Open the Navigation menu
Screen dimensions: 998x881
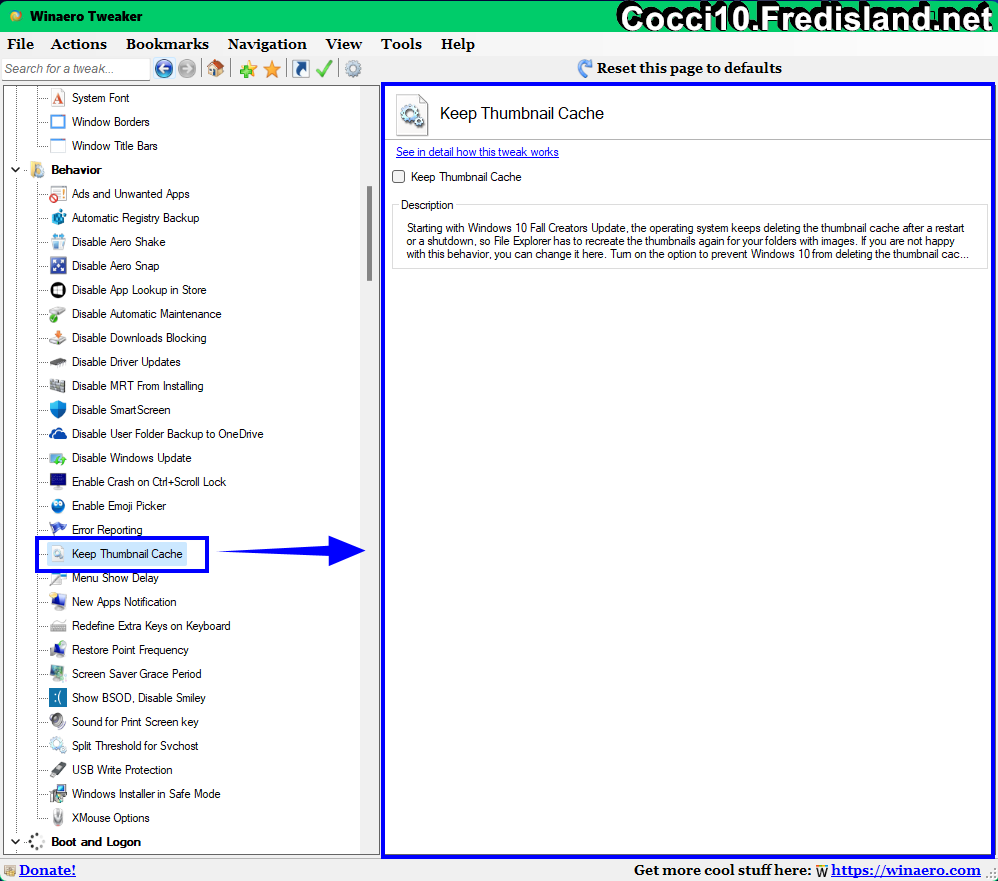coord(267,44)
